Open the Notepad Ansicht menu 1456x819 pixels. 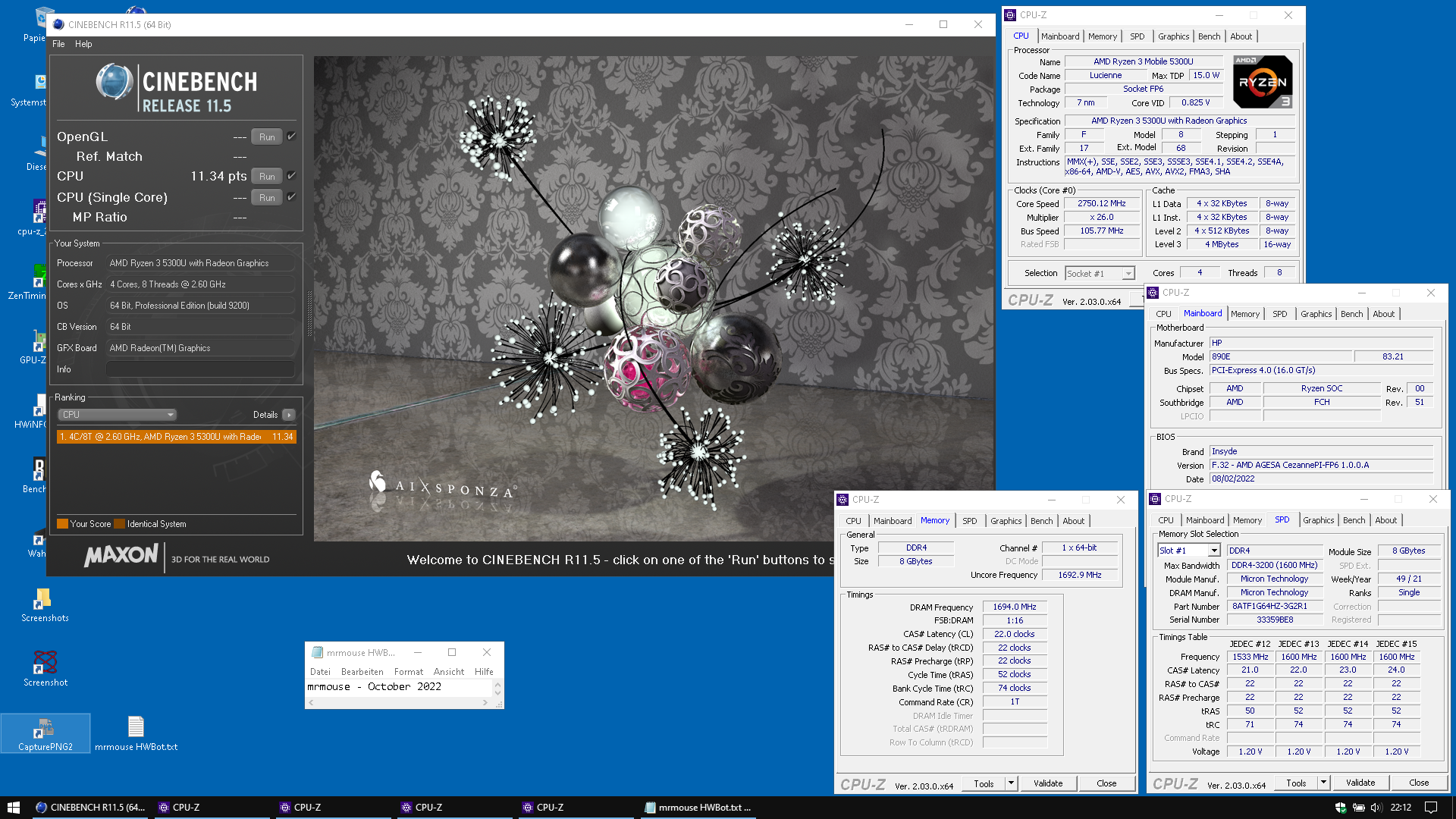pyautogui.click(x=448, y=672)
